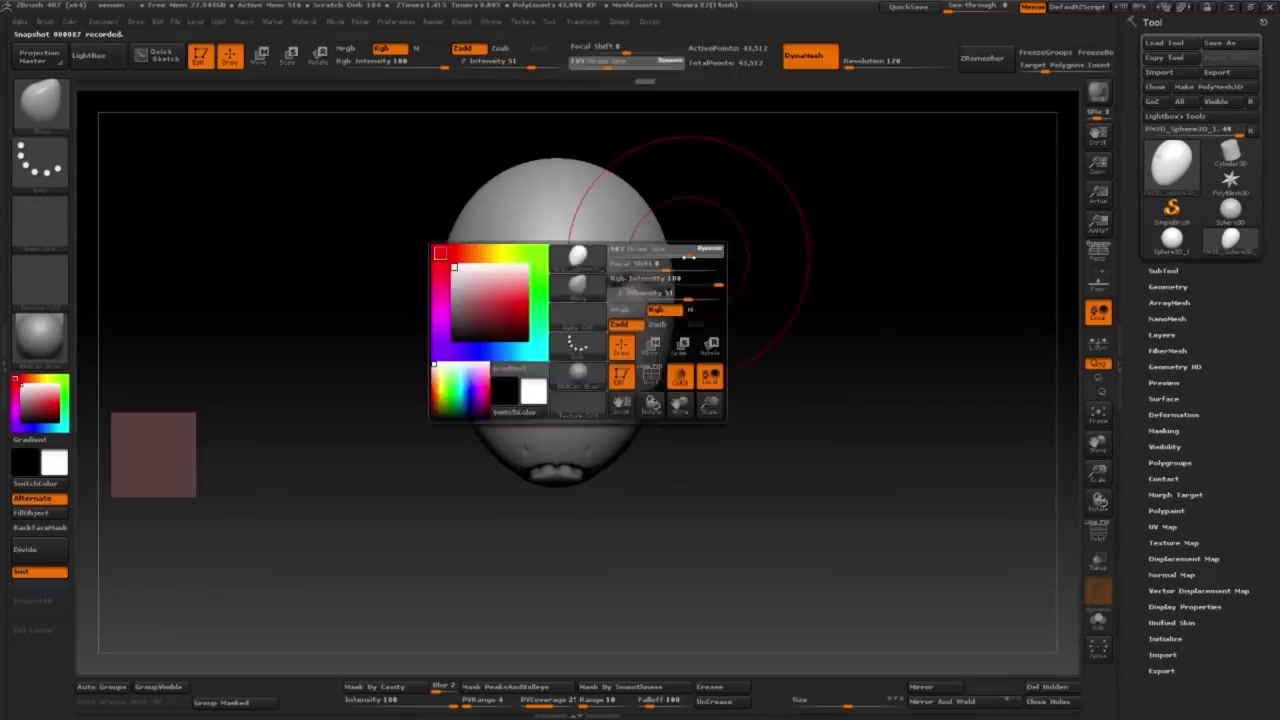Open the Stroke menu in menu bar

491,21
